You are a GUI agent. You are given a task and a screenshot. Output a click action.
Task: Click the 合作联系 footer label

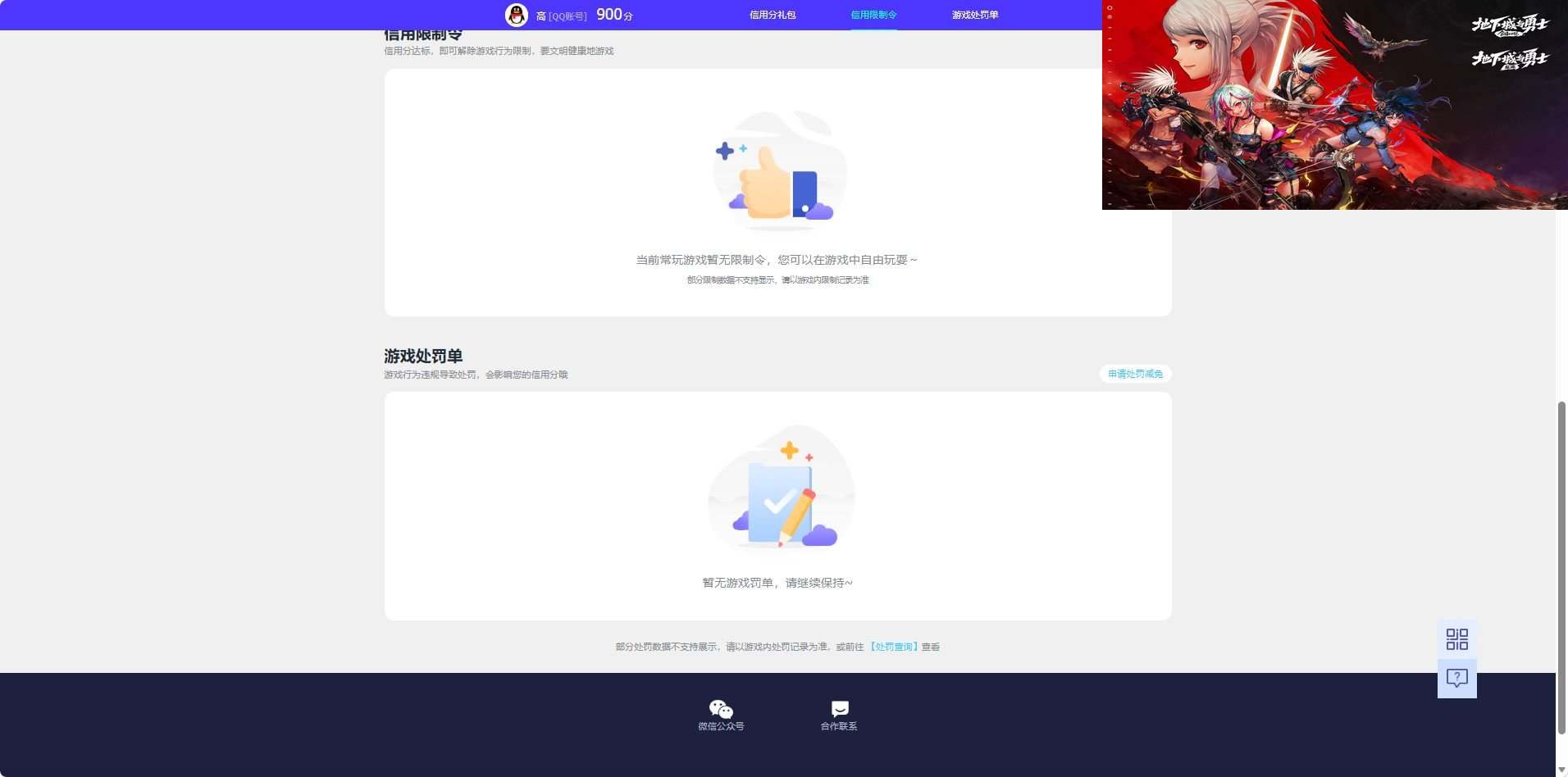pos(839,726)
